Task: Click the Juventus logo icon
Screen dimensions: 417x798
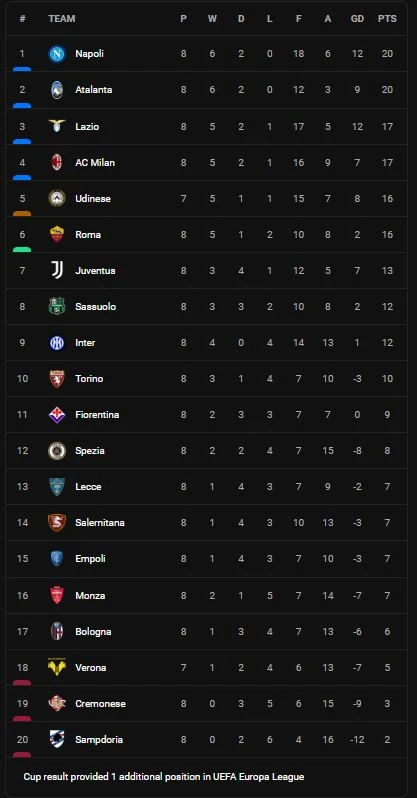Action: [x=57, y=271]
